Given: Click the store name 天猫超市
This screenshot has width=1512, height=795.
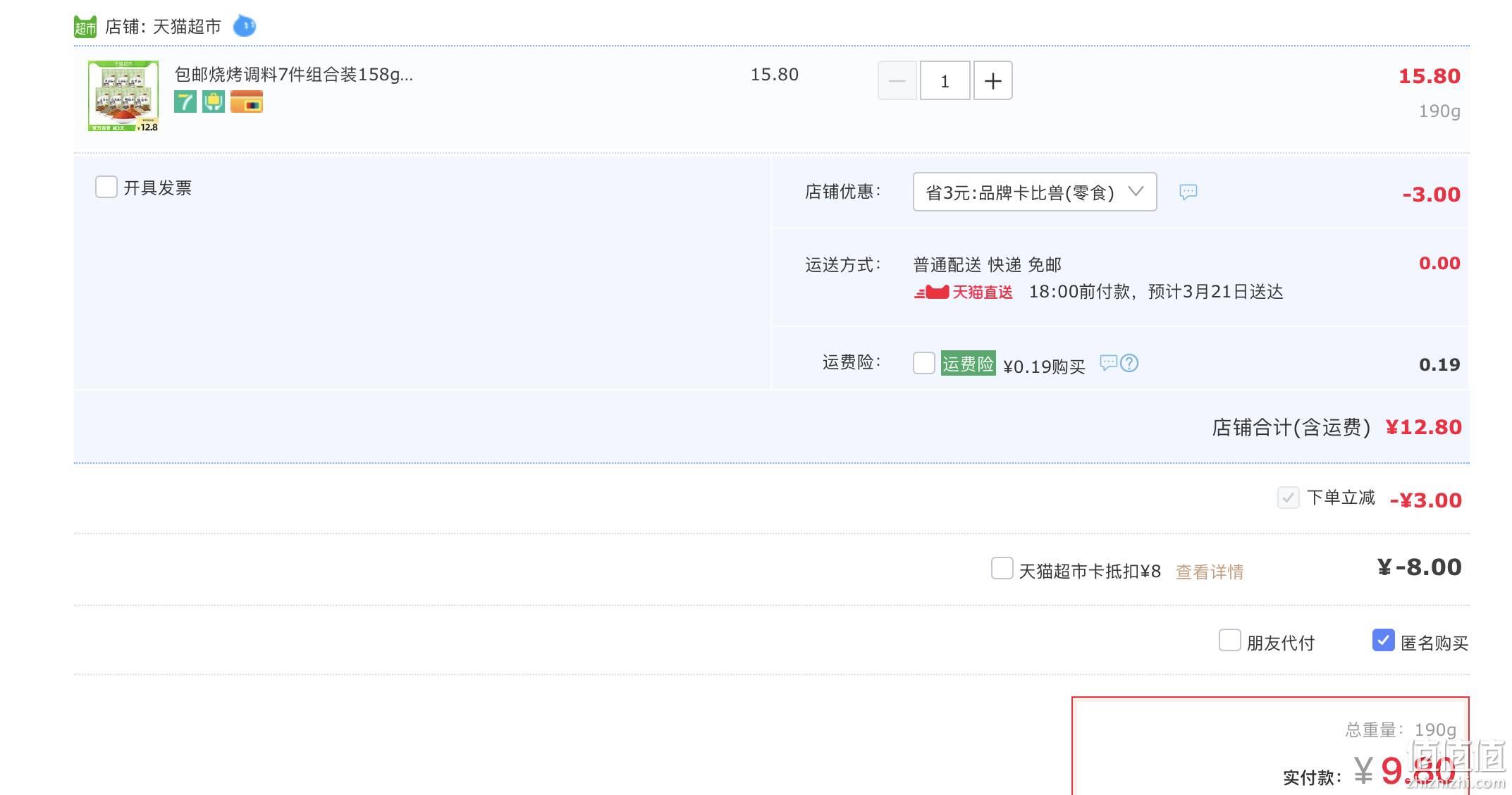Looking at the screenshot, I should (187, 27).
